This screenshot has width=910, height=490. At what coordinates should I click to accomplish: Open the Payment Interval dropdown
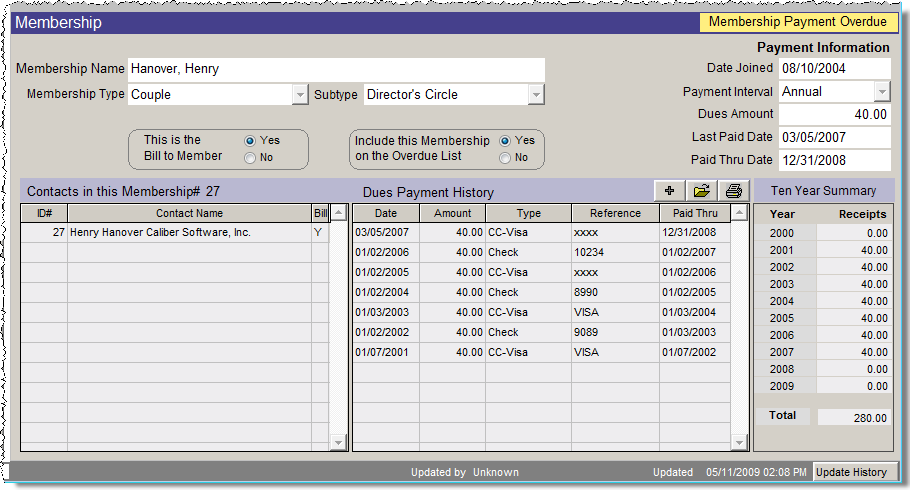(882, 92)
